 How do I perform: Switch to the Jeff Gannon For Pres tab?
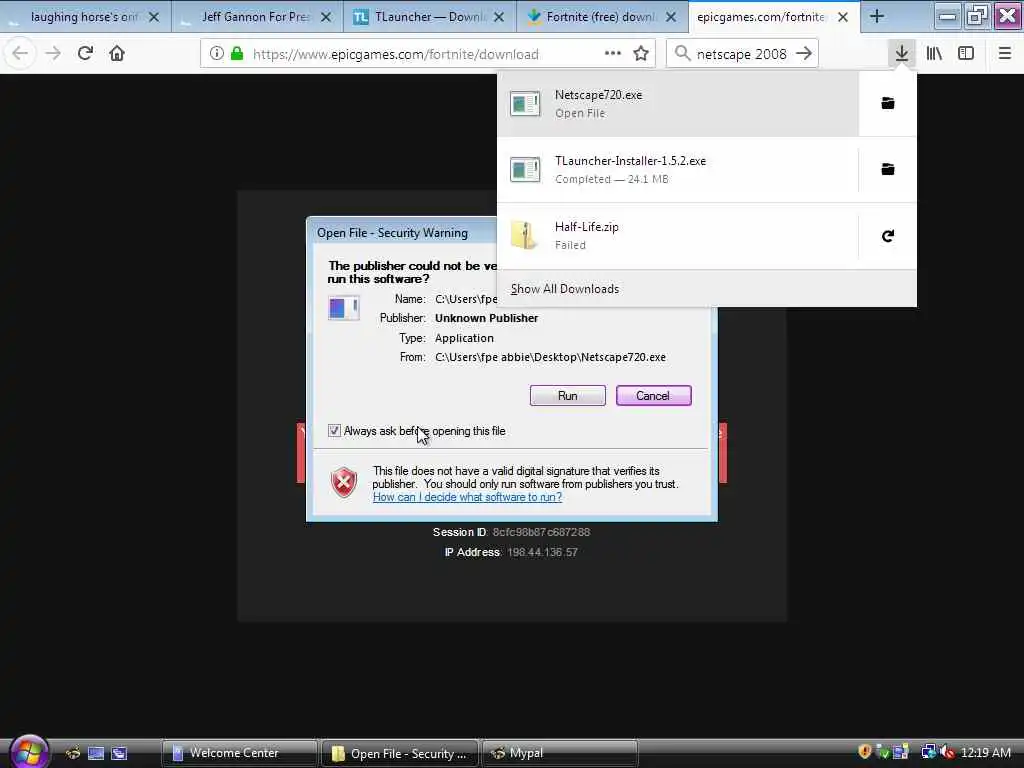coord(255,17)
